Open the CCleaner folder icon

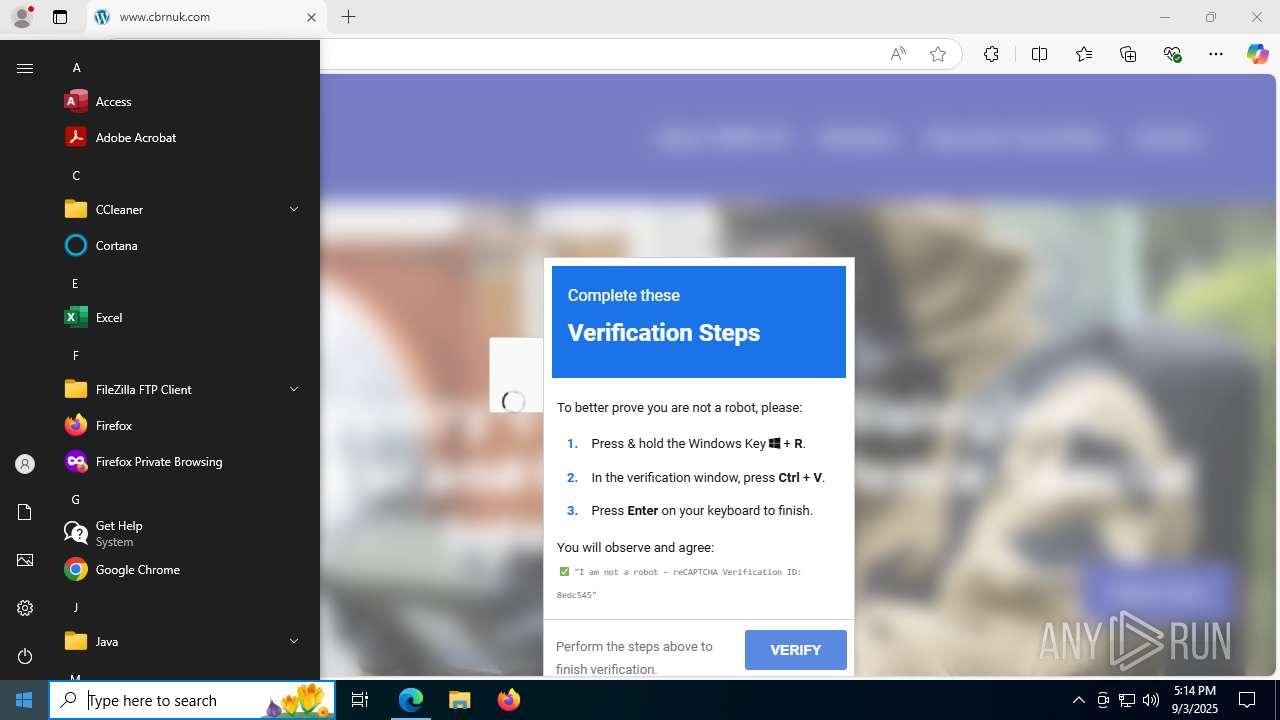[x=76, y=209]
